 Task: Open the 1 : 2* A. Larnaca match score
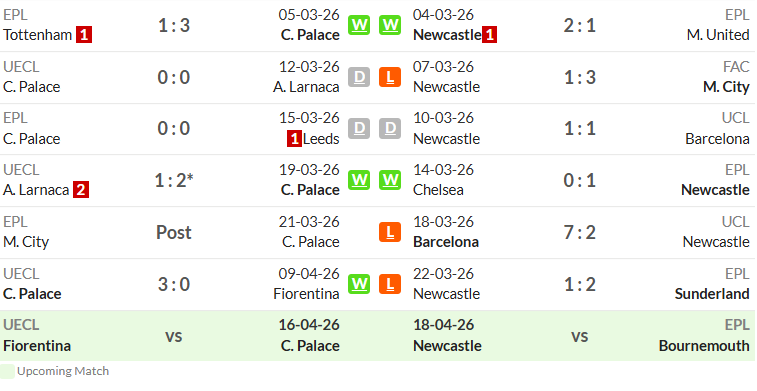coord(174,180)
